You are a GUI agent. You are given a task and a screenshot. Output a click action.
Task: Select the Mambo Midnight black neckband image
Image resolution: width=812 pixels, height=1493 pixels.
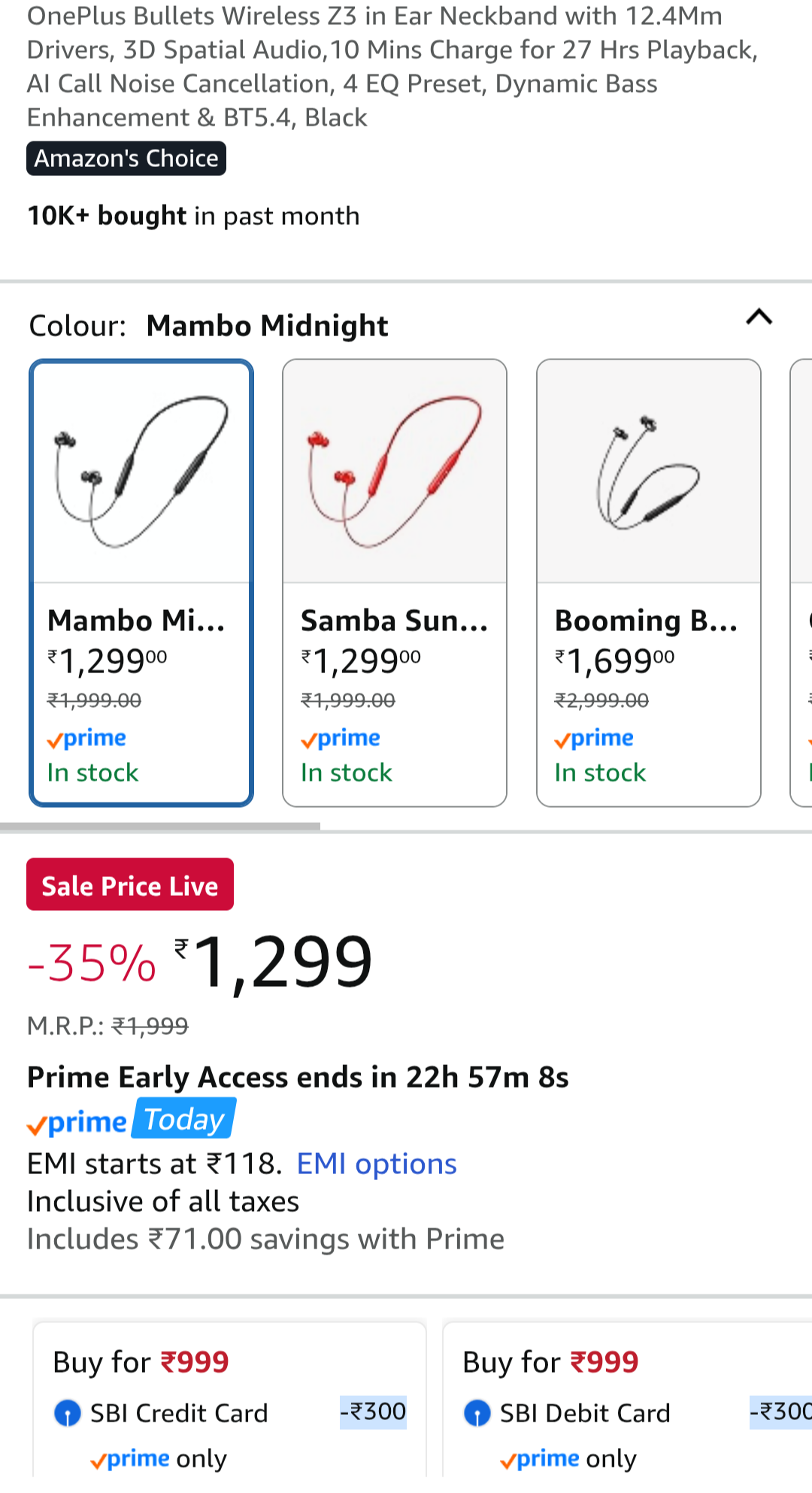[141, 472]
